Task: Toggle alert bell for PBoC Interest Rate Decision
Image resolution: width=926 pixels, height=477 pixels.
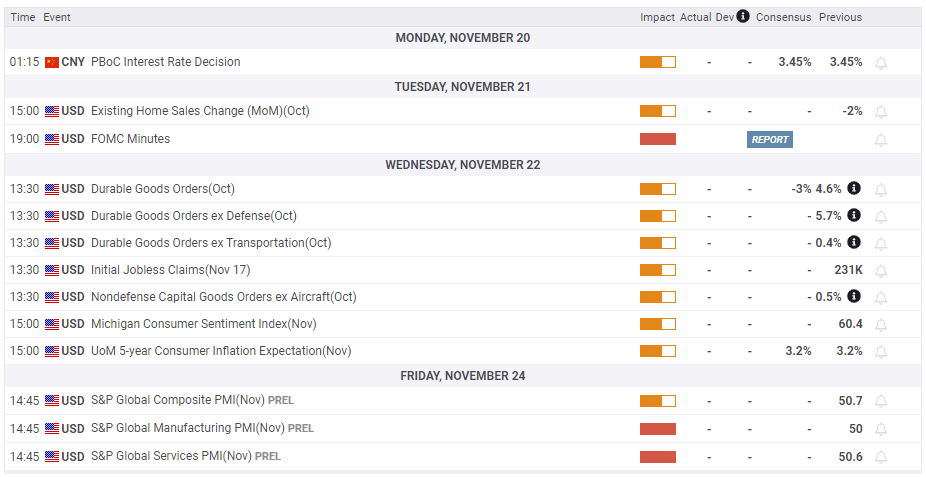Action: 881,62
